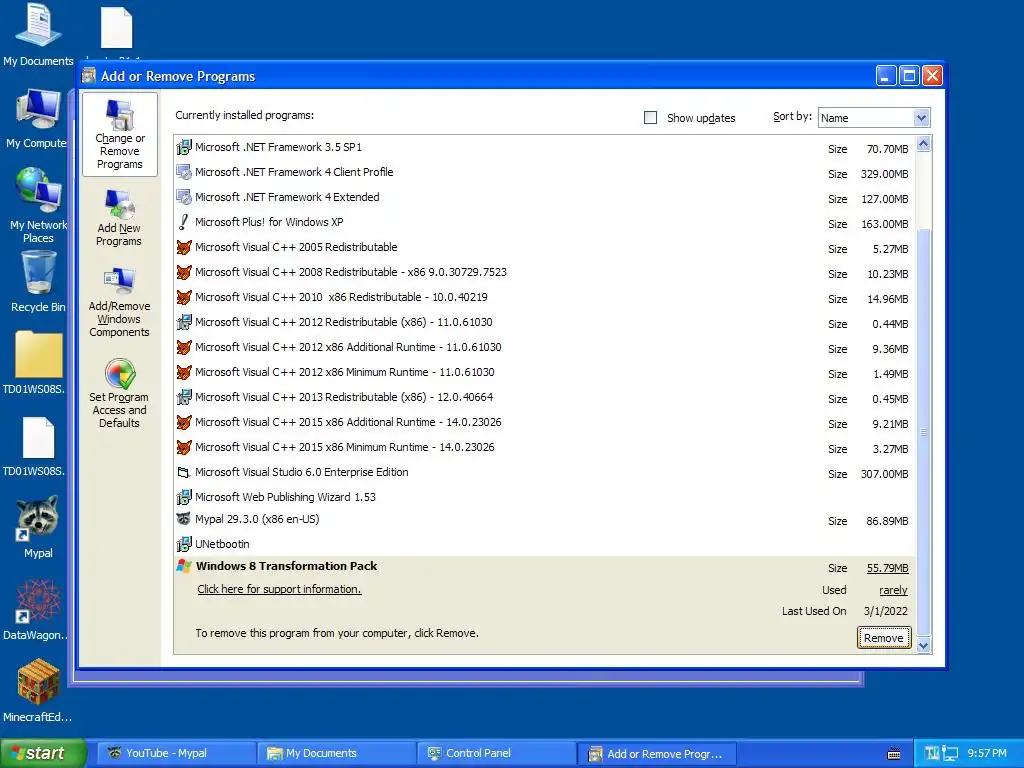
Task: Click the Visual C++ 2010 x86 Redistributable icon
Action: tap(184, 297)
